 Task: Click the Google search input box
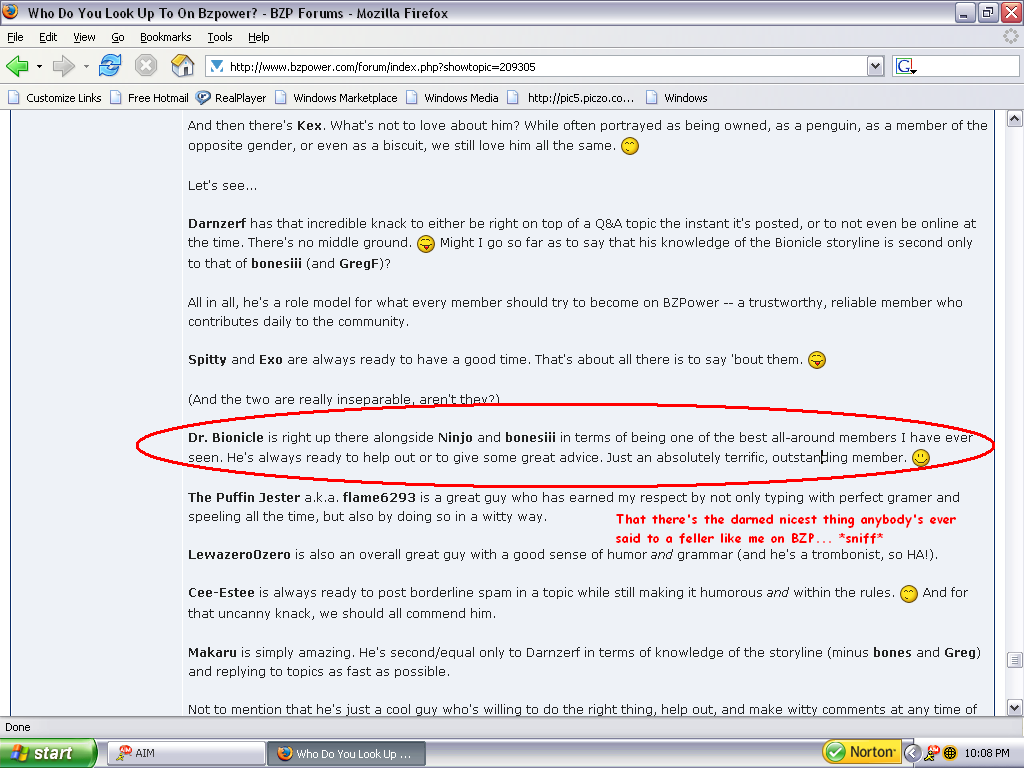968,67
